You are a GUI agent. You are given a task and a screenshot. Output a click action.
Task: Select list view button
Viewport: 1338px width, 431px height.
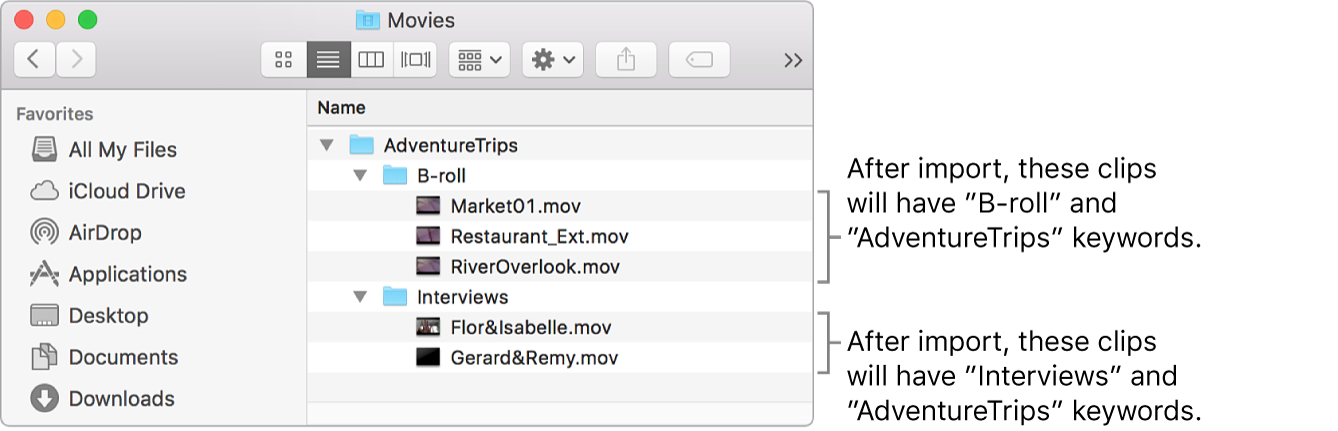(328, 60)
